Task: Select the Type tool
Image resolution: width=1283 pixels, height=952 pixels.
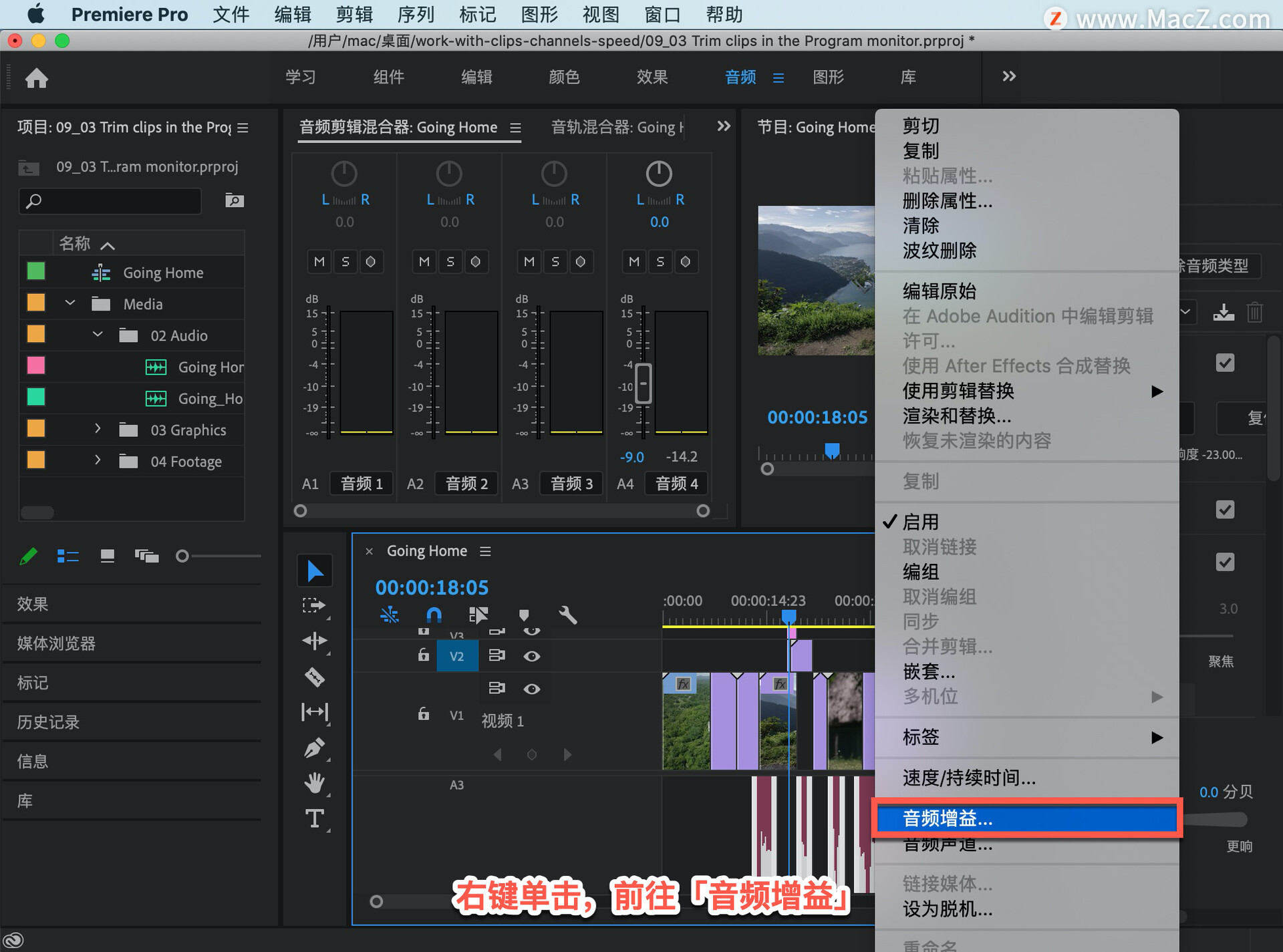Action: tap(314, 818)
